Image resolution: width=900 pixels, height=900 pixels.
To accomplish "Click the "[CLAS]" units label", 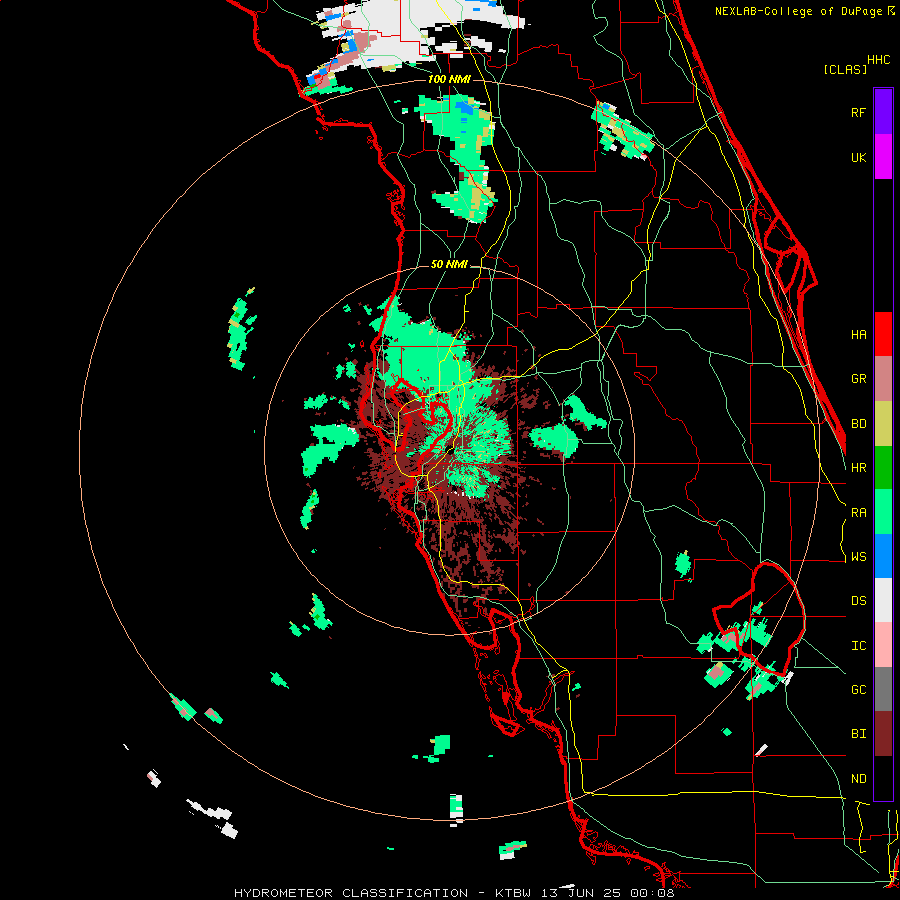I will click(845, 70).
